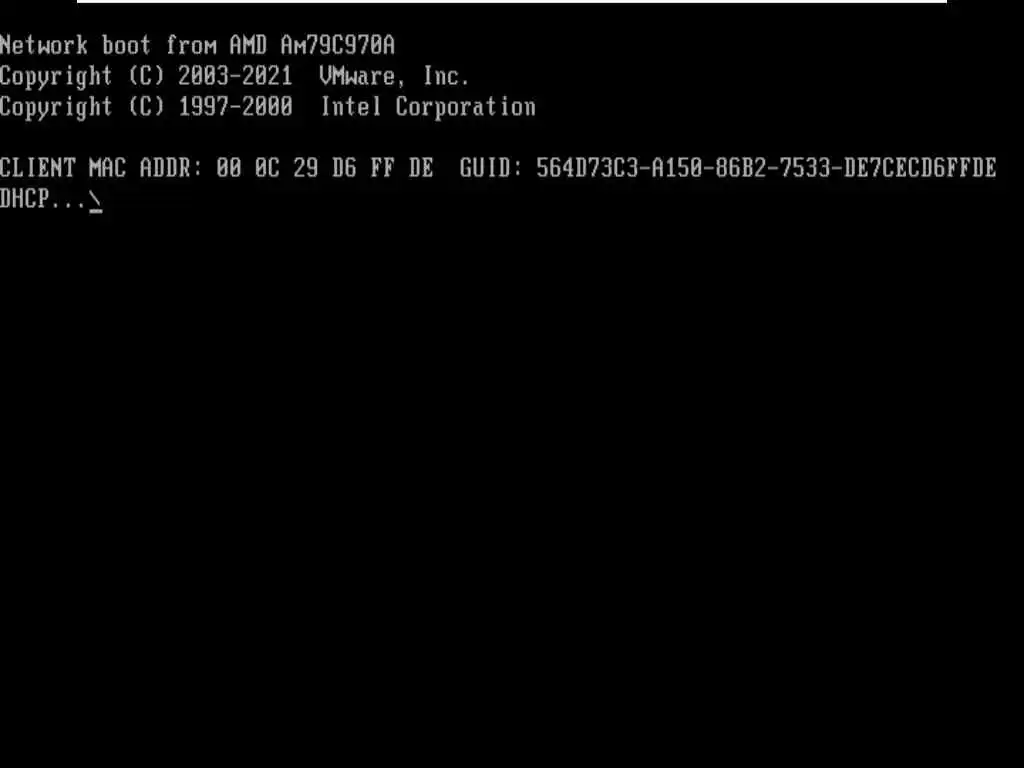Click the spinning cursor after DHCP
1024x768 pixels.
(95, 202)
